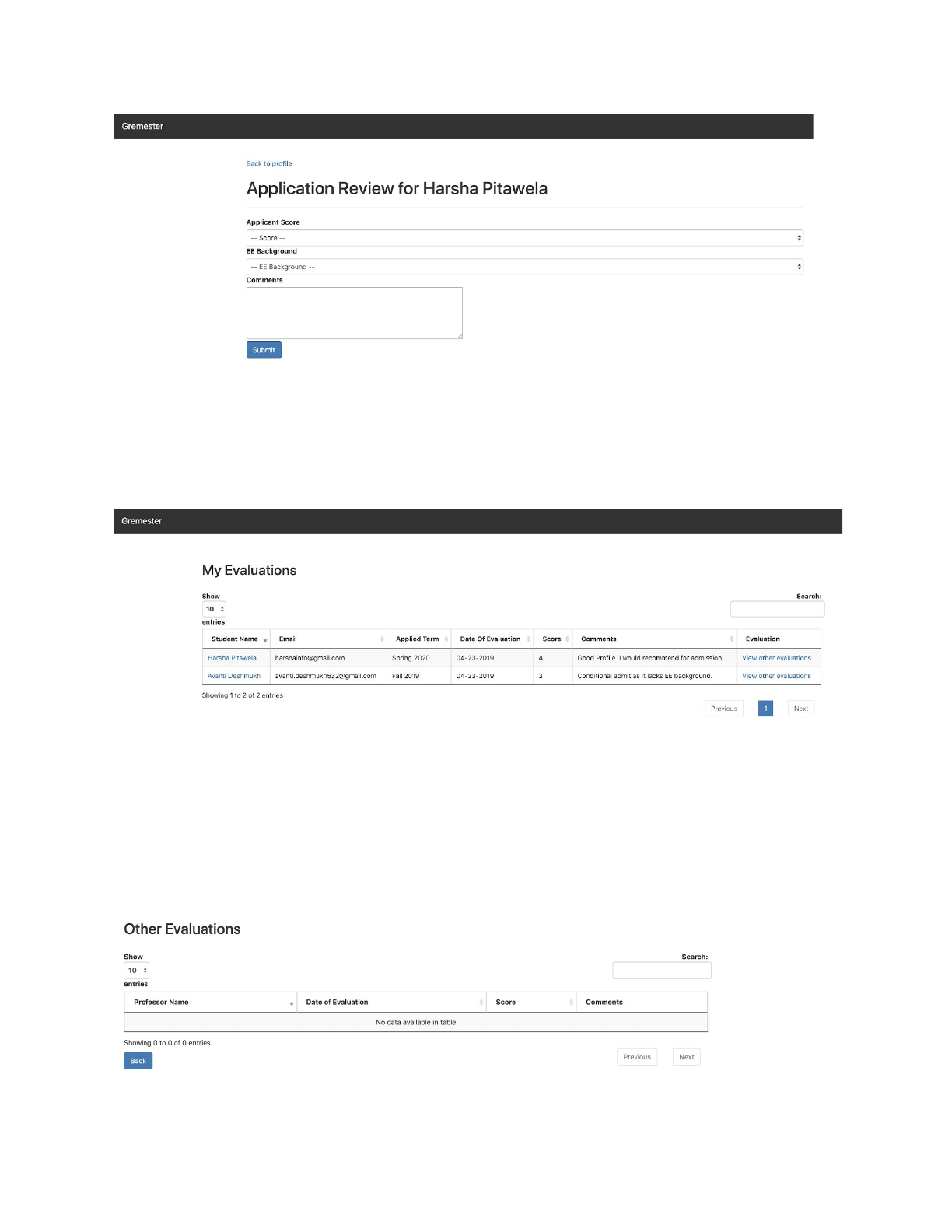Screen dimensions: 952x1232
Task: Open Avanti Deshmukh student link
Action: [x=234, y=676]
